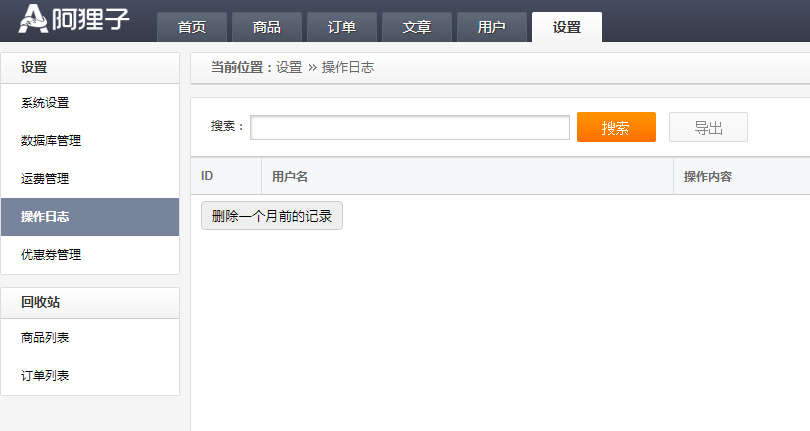The image size is (810, 431).
Task: Focus the 搜索 text input field
Action: [409, 128]
